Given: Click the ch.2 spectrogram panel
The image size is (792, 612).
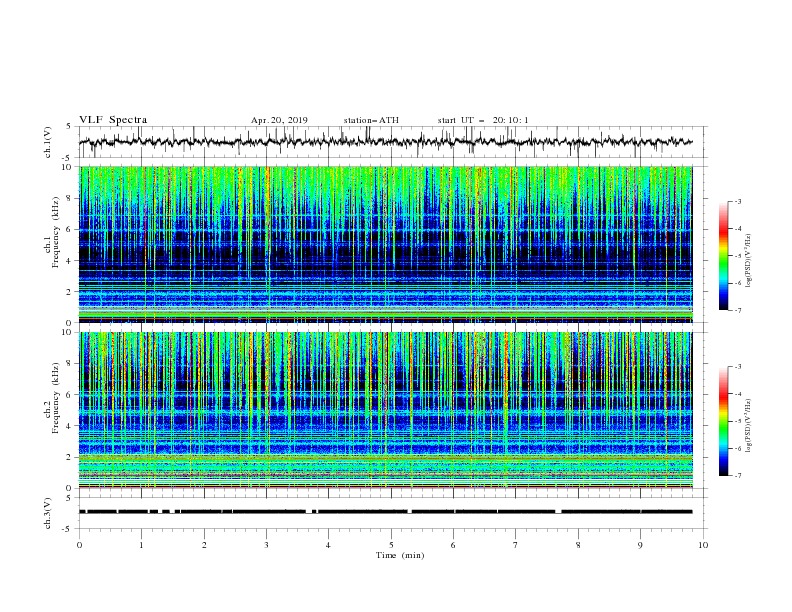Looking at the screenshot, I should point(386,410).
